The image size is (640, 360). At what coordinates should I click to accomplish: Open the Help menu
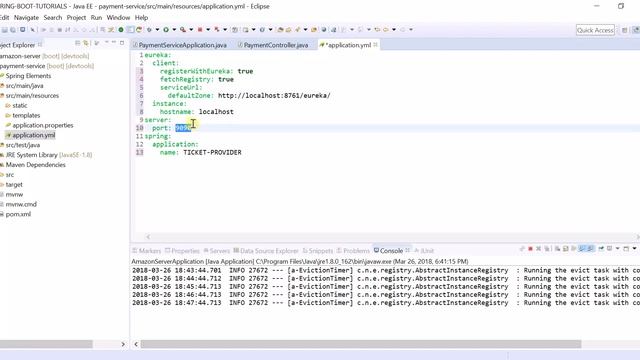pos(141,18)
